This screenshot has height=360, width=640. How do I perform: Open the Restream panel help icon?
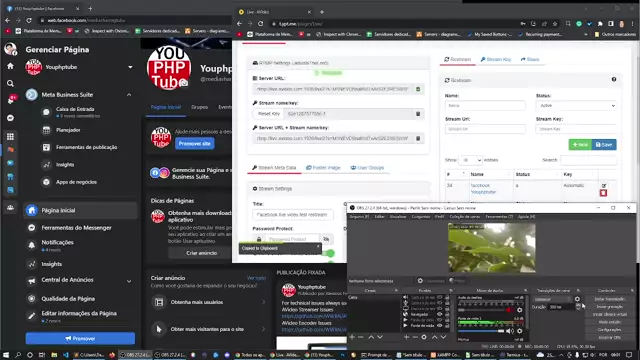pyautogui.click(x=614, y=80)
